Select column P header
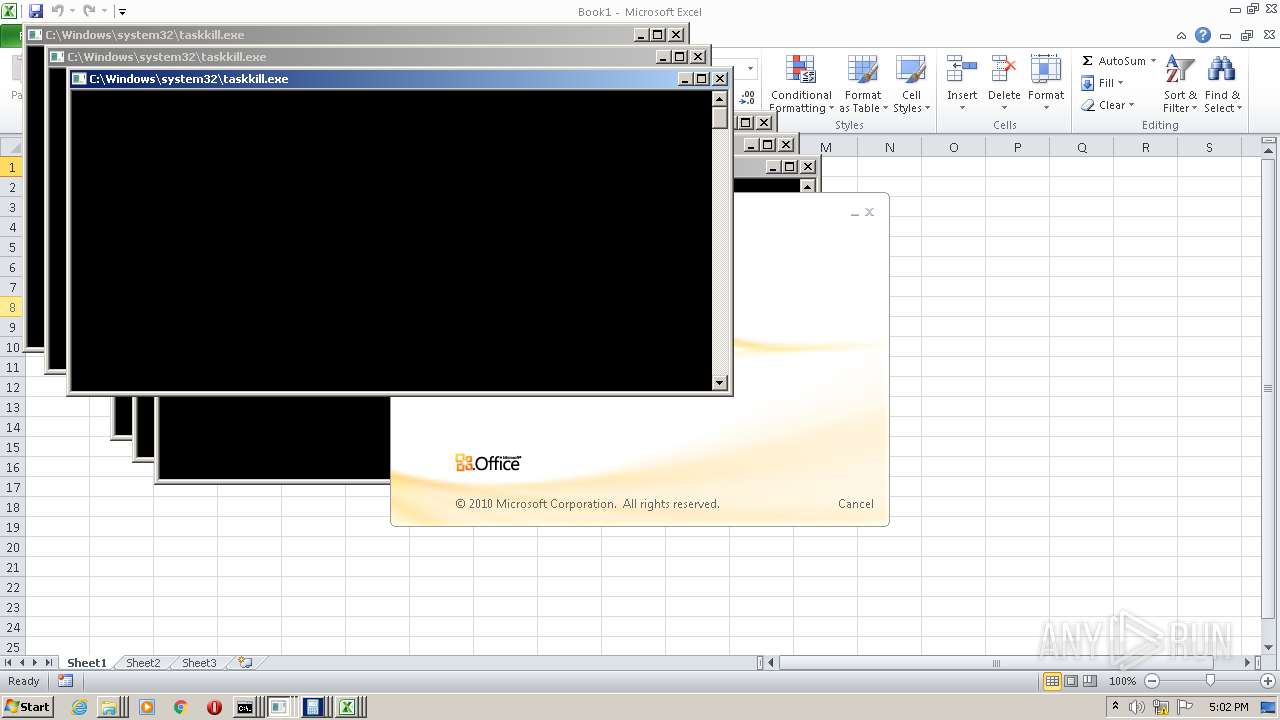 click(1017, 147)
